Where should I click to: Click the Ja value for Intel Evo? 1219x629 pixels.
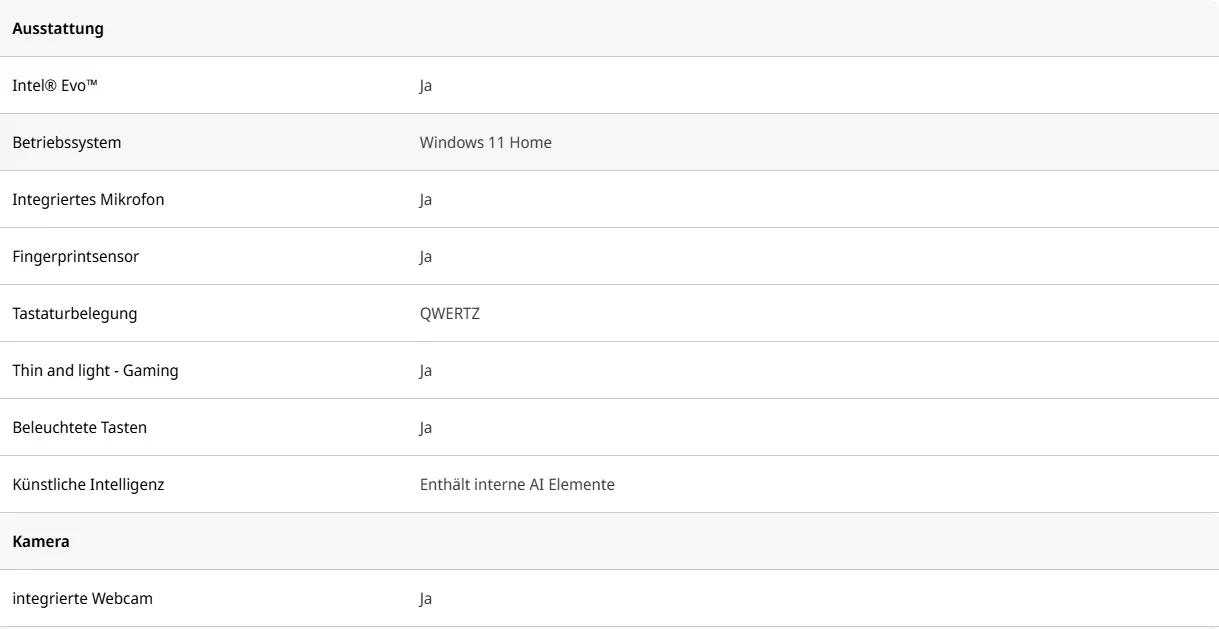click(x=426, y=86)
